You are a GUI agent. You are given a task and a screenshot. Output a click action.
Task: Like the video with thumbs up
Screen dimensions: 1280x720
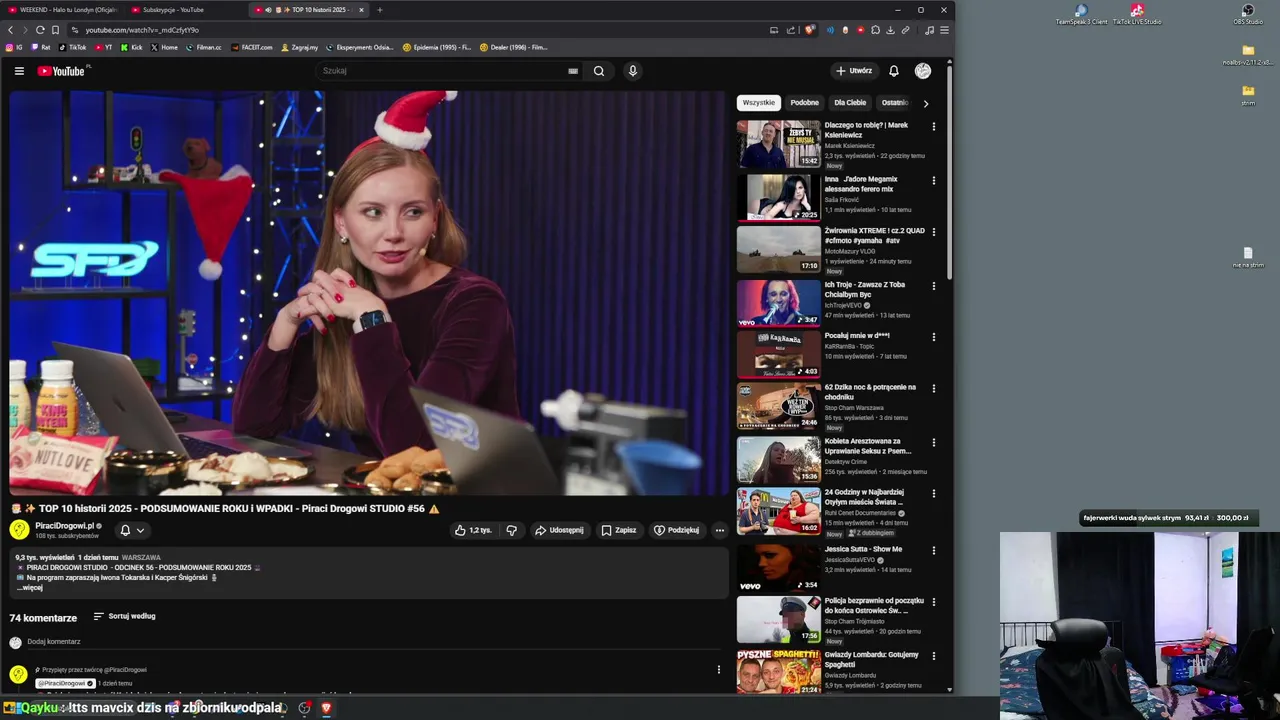[x=473, y=530]
